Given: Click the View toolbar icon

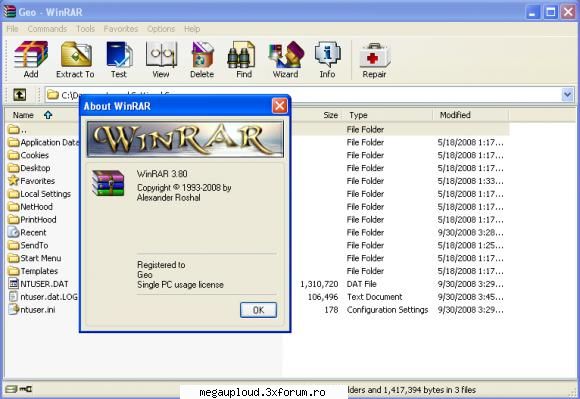Looking at the screenshot, I should pos(161,59).
